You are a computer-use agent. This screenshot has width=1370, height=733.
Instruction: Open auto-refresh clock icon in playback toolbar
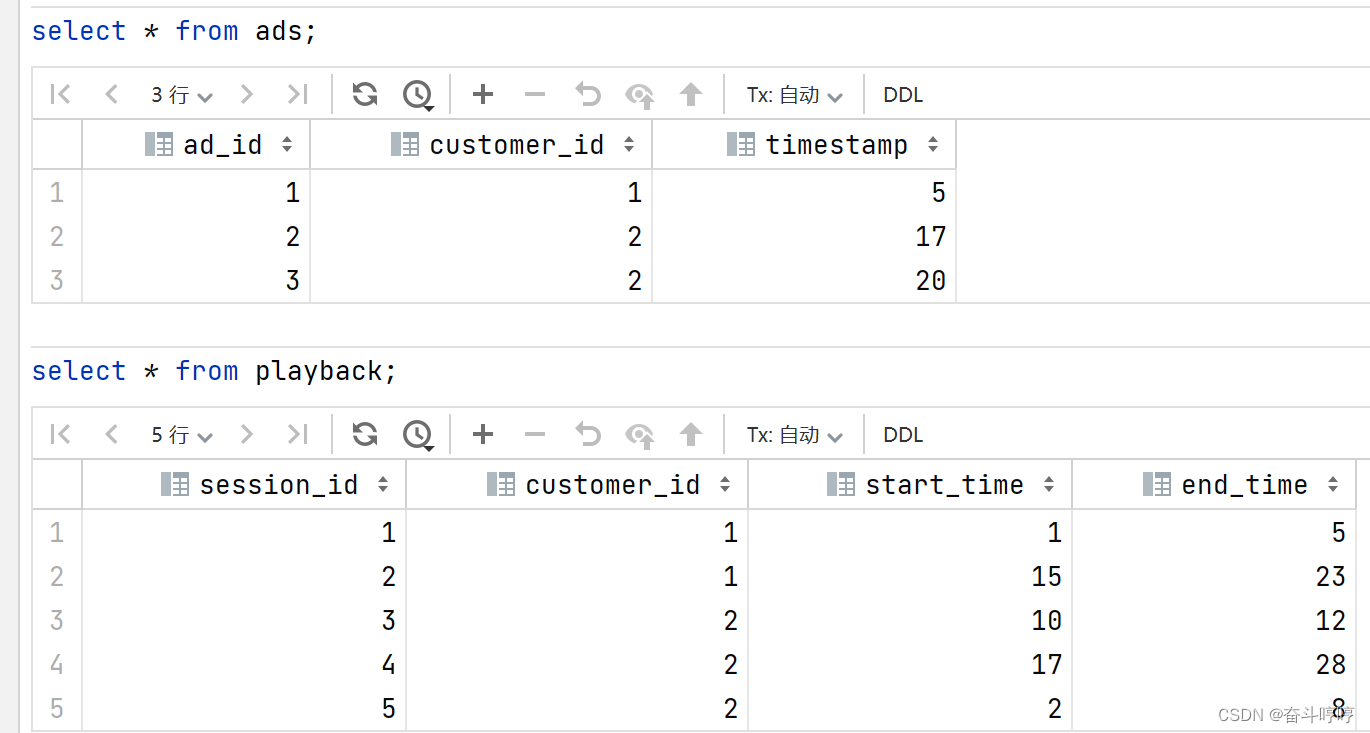coord(417,435)
